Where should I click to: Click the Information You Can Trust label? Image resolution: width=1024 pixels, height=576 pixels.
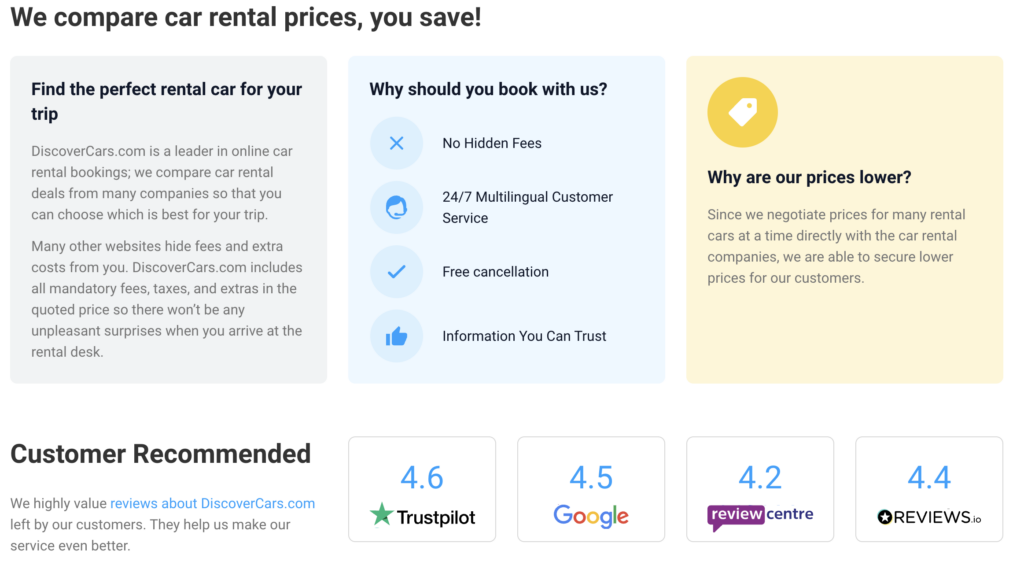(524, 336)
